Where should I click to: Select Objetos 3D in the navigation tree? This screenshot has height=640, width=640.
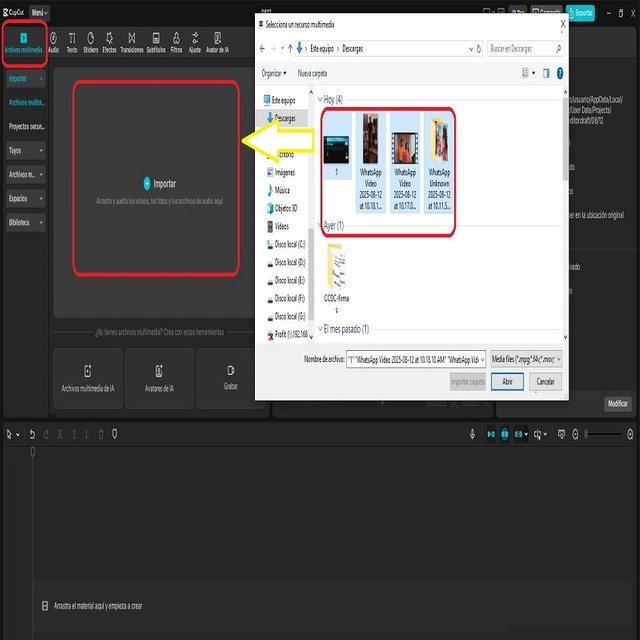click(x=282, y=208)
